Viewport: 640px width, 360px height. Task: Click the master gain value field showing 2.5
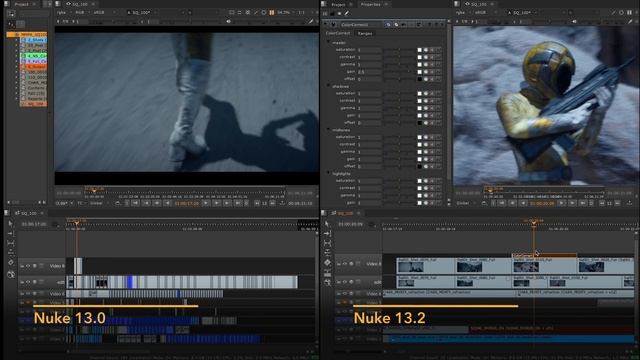[369, 72]
